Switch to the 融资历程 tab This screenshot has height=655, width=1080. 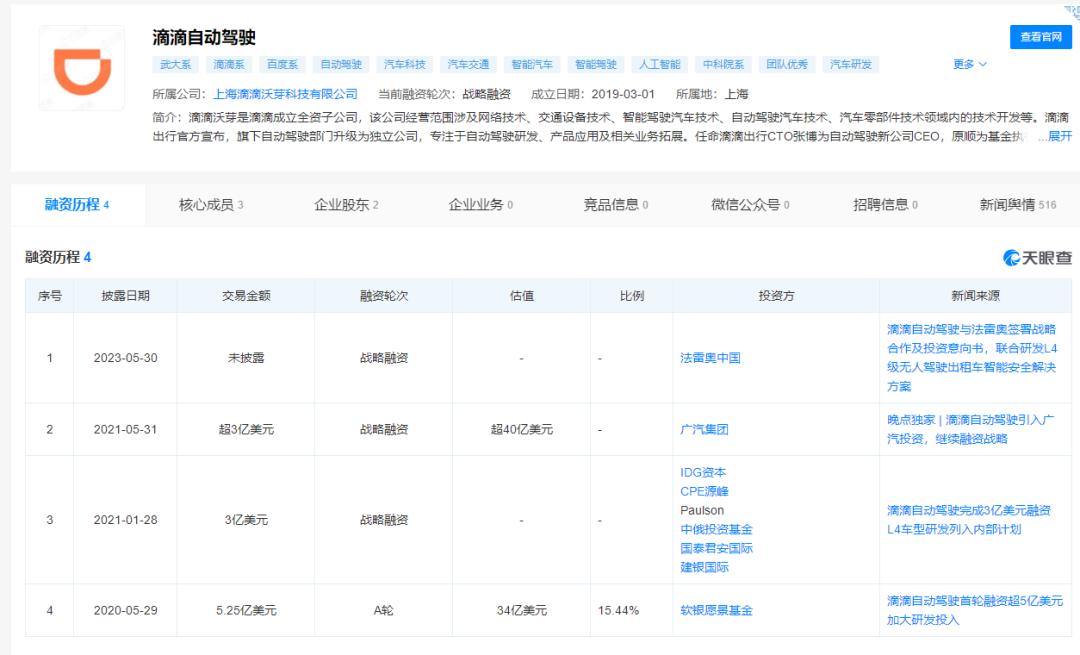point(77,205)
